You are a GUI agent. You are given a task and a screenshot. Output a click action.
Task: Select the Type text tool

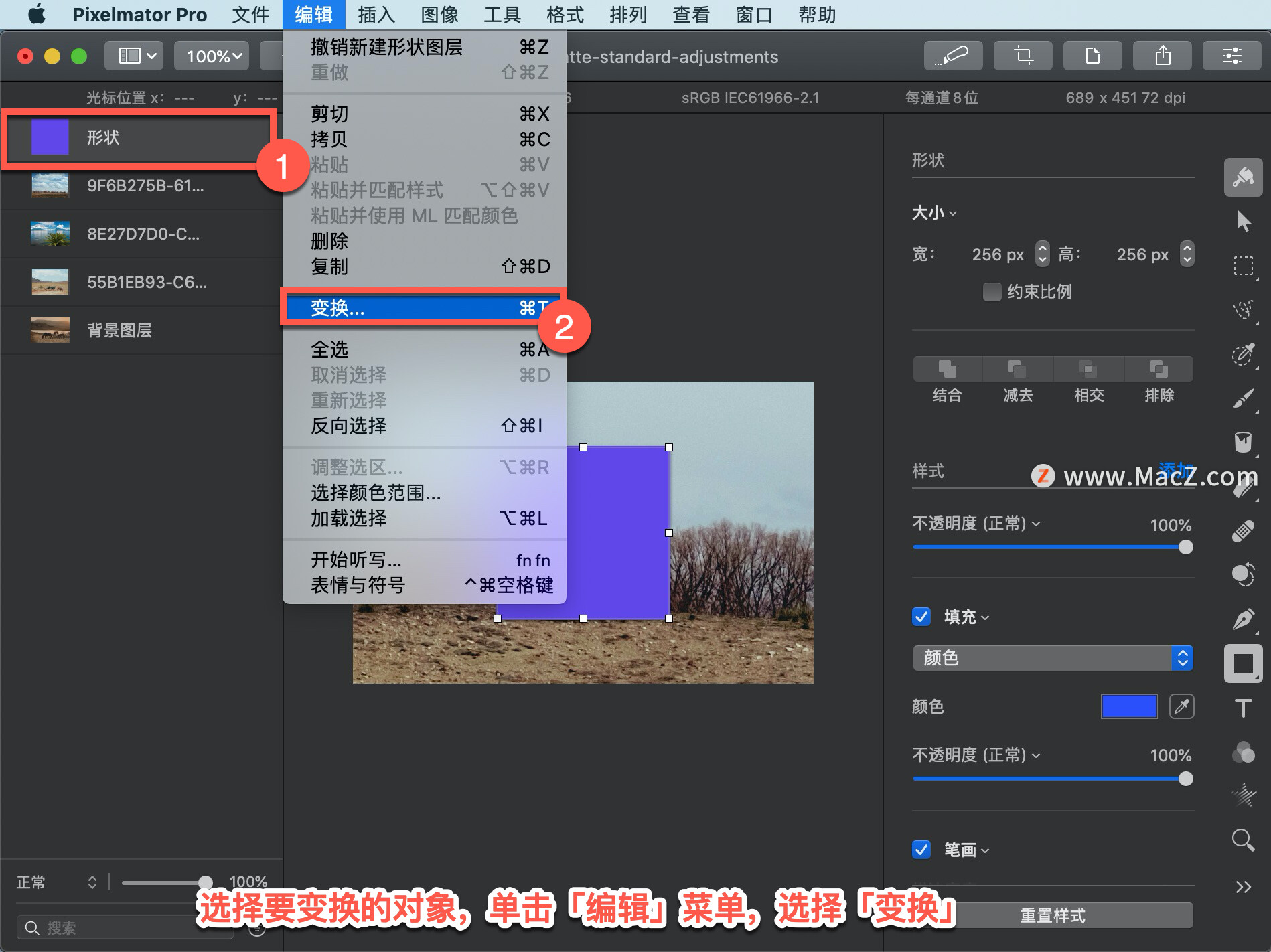coord(1243,708)
